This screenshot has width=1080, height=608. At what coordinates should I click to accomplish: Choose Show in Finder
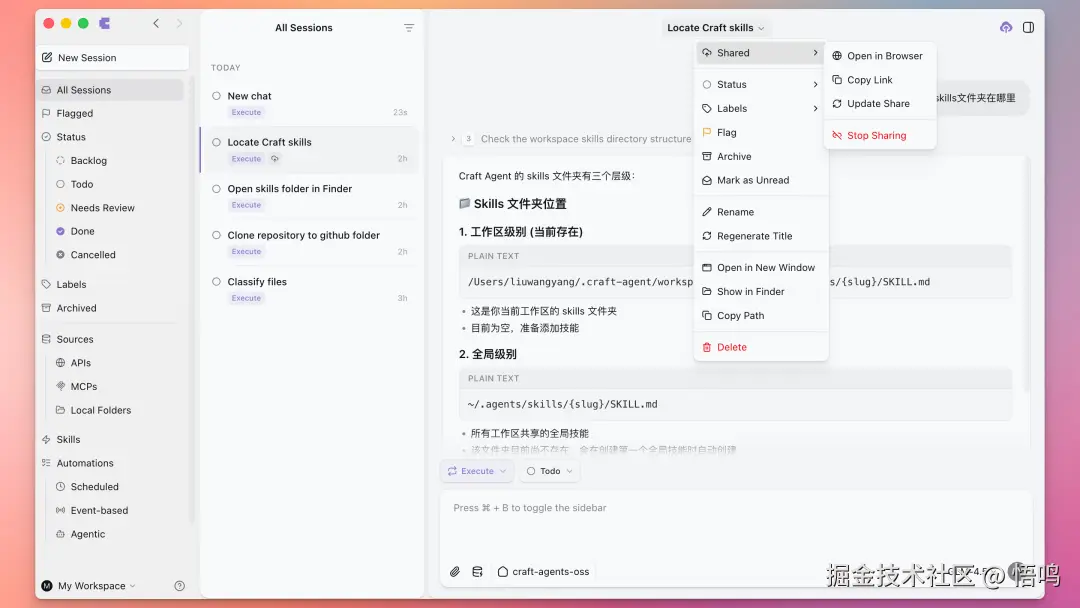pos(760,292)
